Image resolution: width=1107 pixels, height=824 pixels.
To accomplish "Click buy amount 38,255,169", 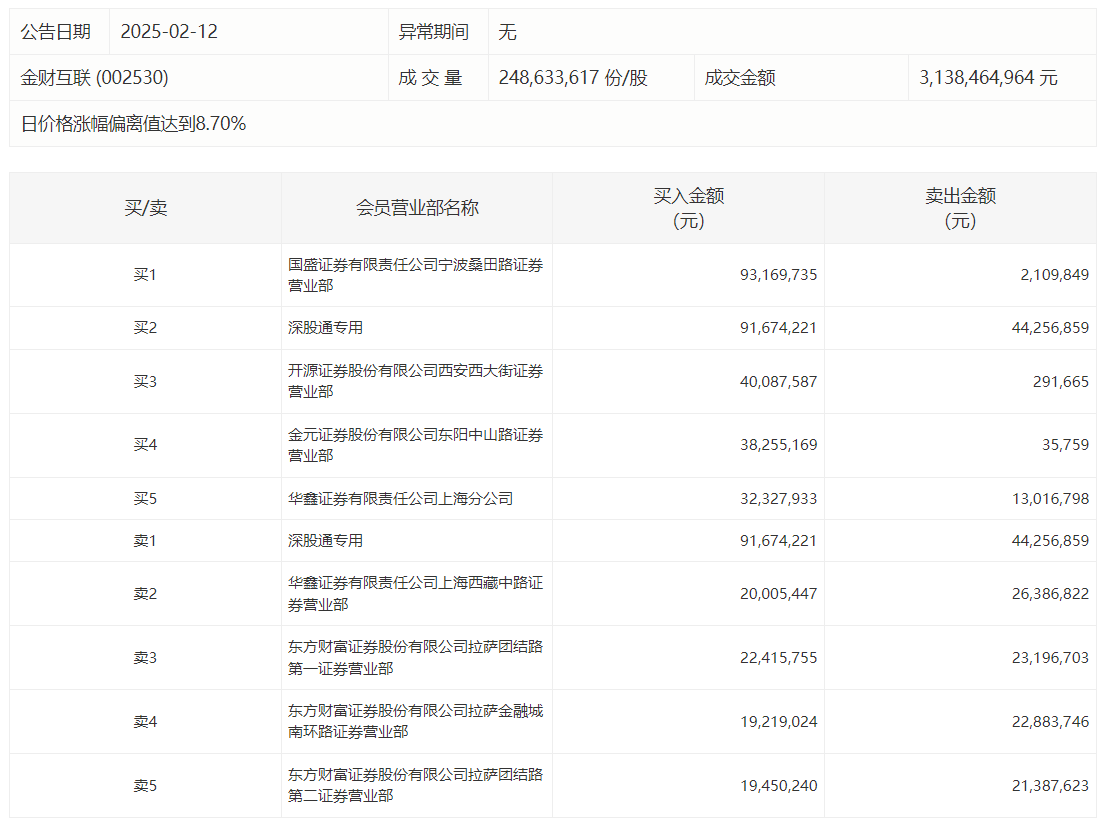I will tap(778, 445).
